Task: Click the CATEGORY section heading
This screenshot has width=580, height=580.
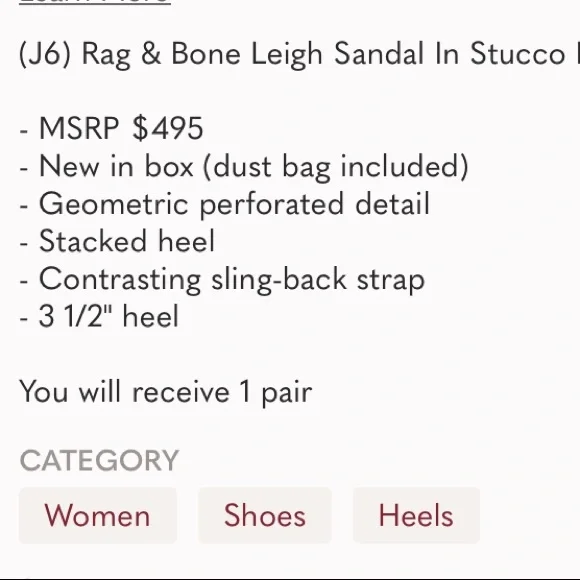Action: click(100, 461)
